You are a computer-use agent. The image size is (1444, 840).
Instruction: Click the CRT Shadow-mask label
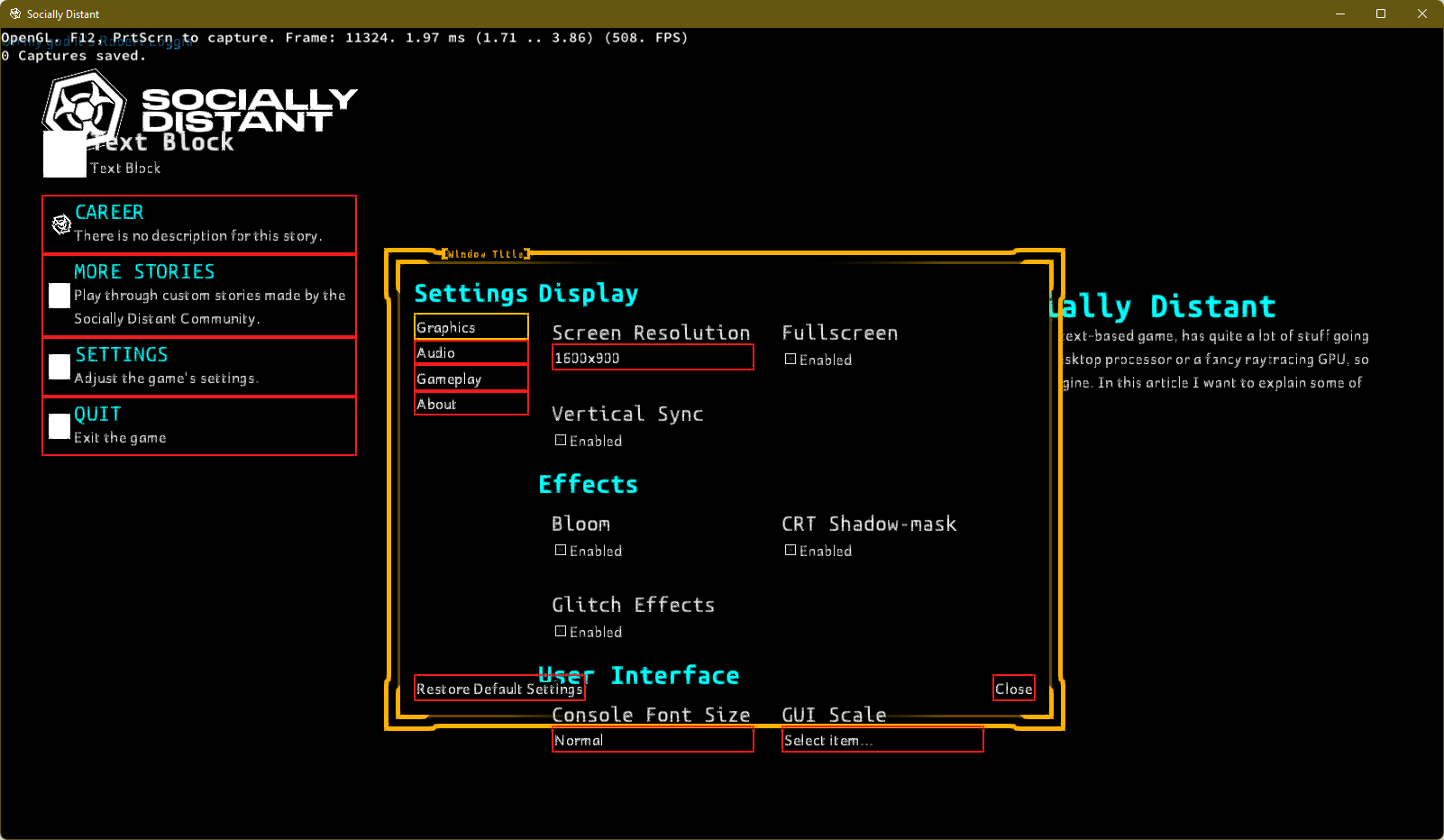coord(869,524)
